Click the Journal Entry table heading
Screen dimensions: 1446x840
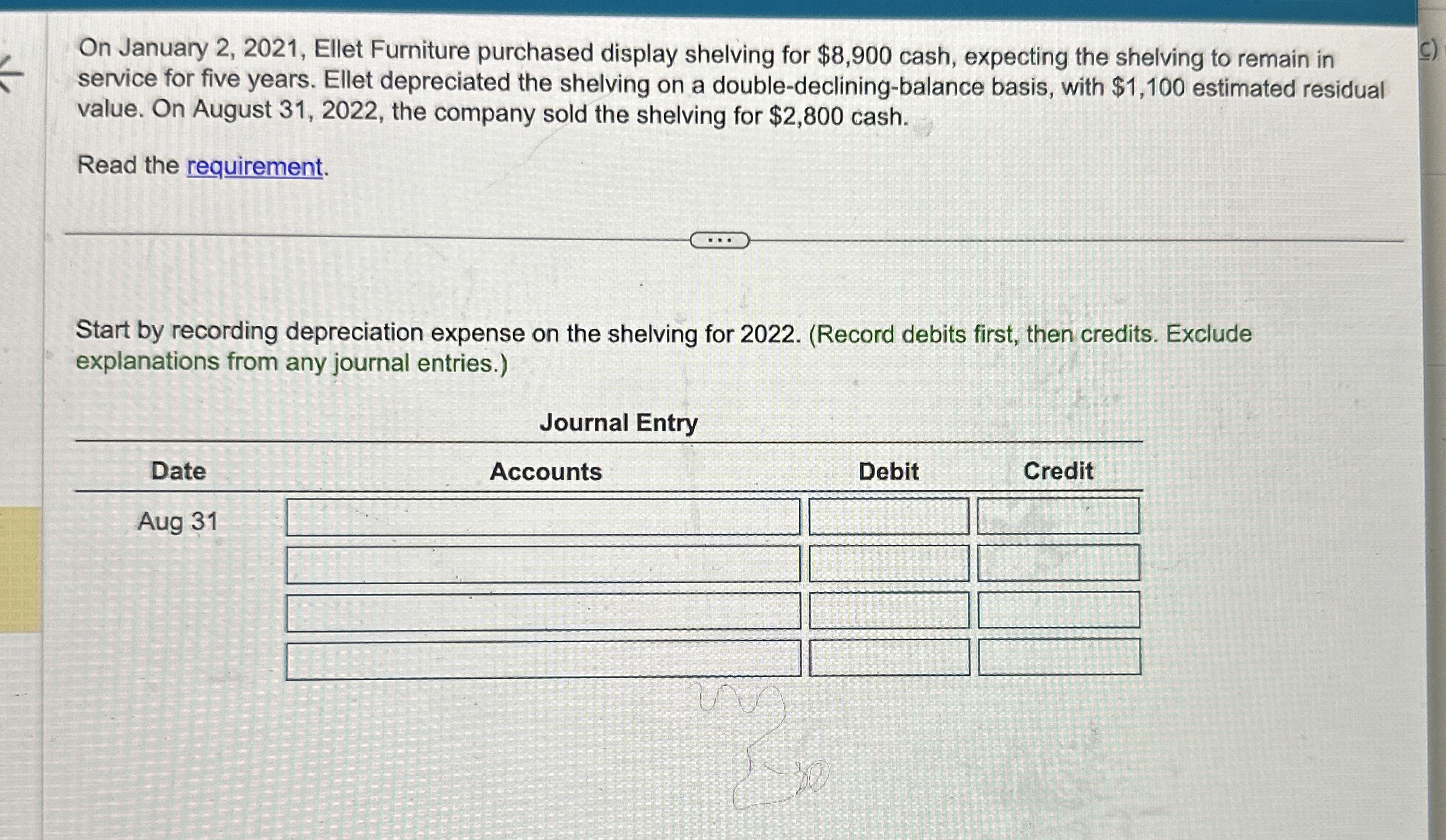pyautogui.click(x=619, y=423)
